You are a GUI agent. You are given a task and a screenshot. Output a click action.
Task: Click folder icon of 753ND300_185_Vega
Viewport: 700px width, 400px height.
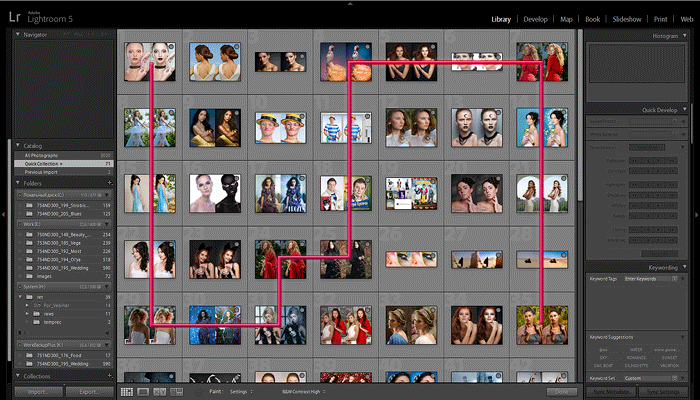pos(29,243)
